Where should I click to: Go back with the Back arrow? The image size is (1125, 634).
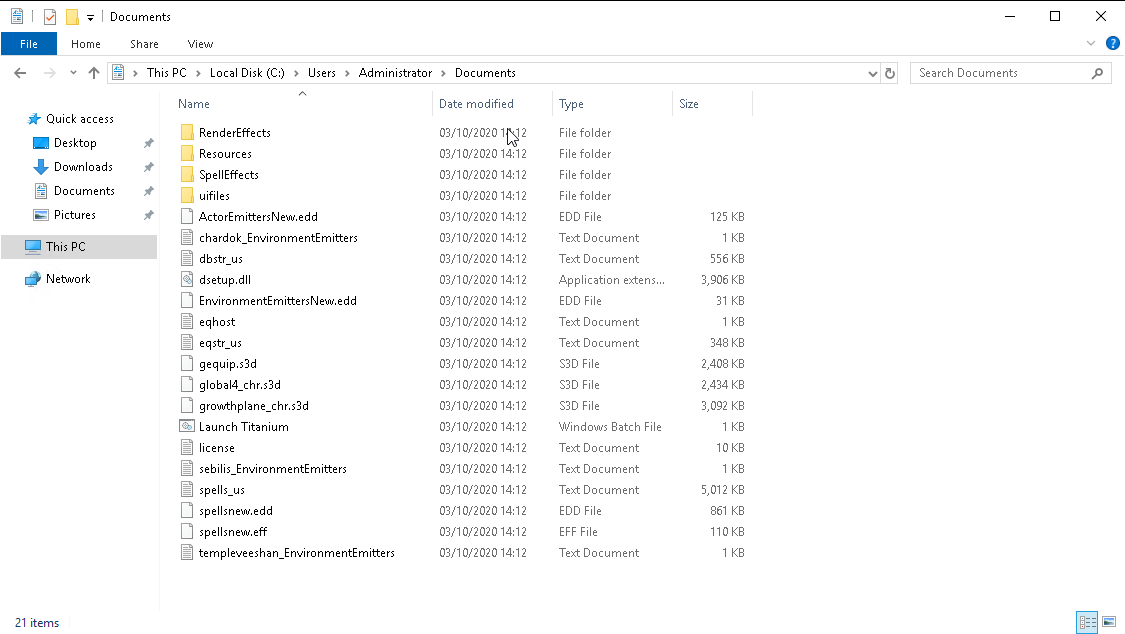pos(20,73)
